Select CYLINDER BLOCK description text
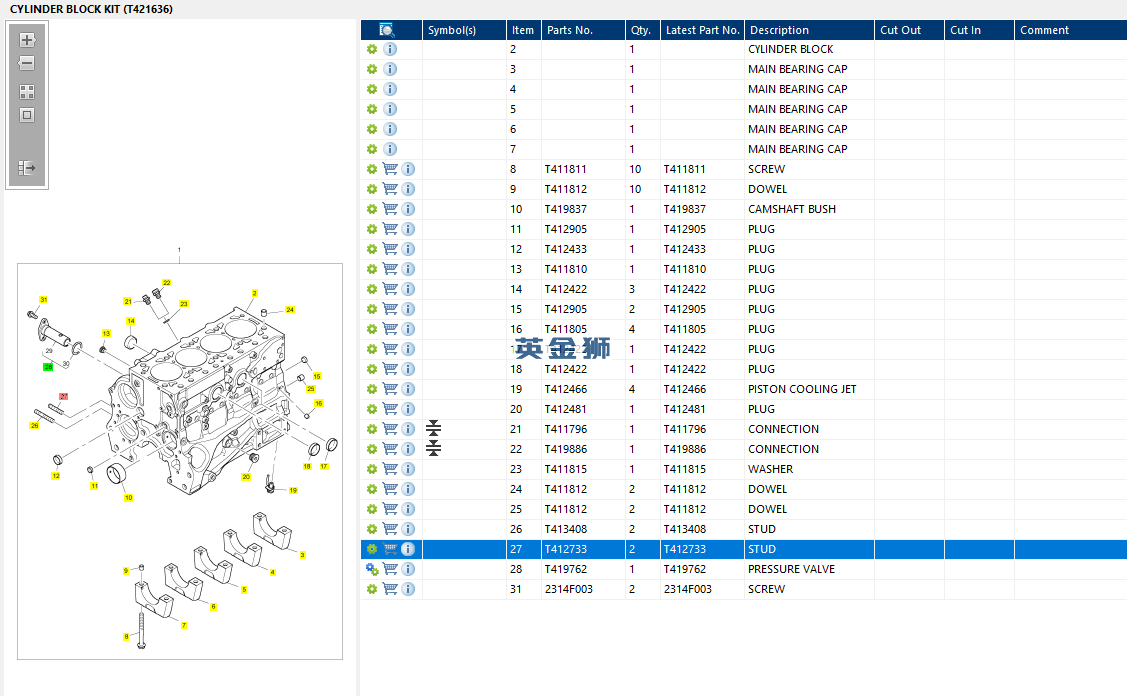The image size is (1127, 696). pos(791,49)
